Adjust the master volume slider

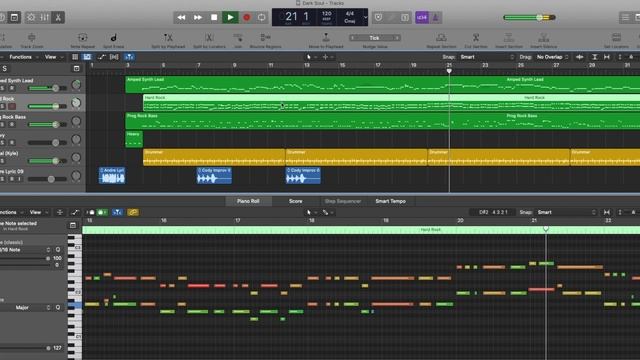point(529,18)
